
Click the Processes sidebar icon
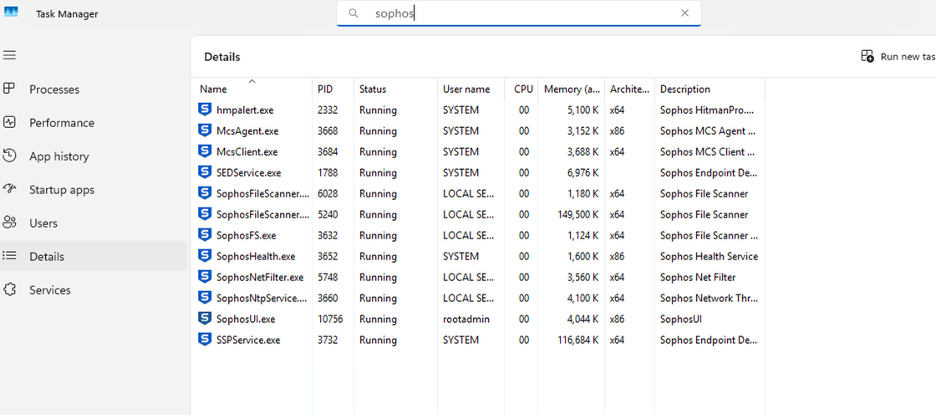tap(9, 89)
